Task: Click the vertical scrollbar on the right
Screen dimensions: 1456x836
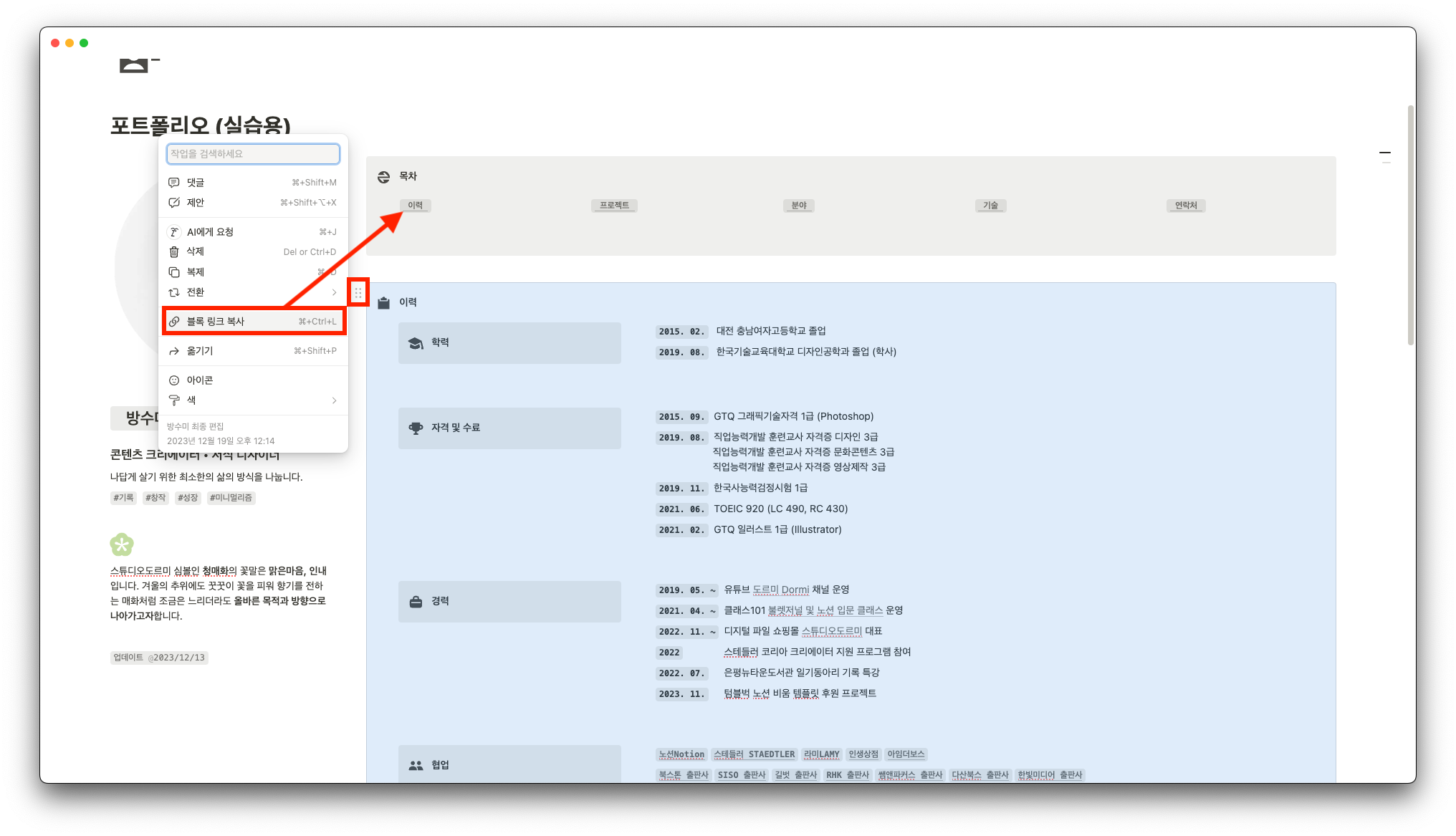Action: point(1410,226)
